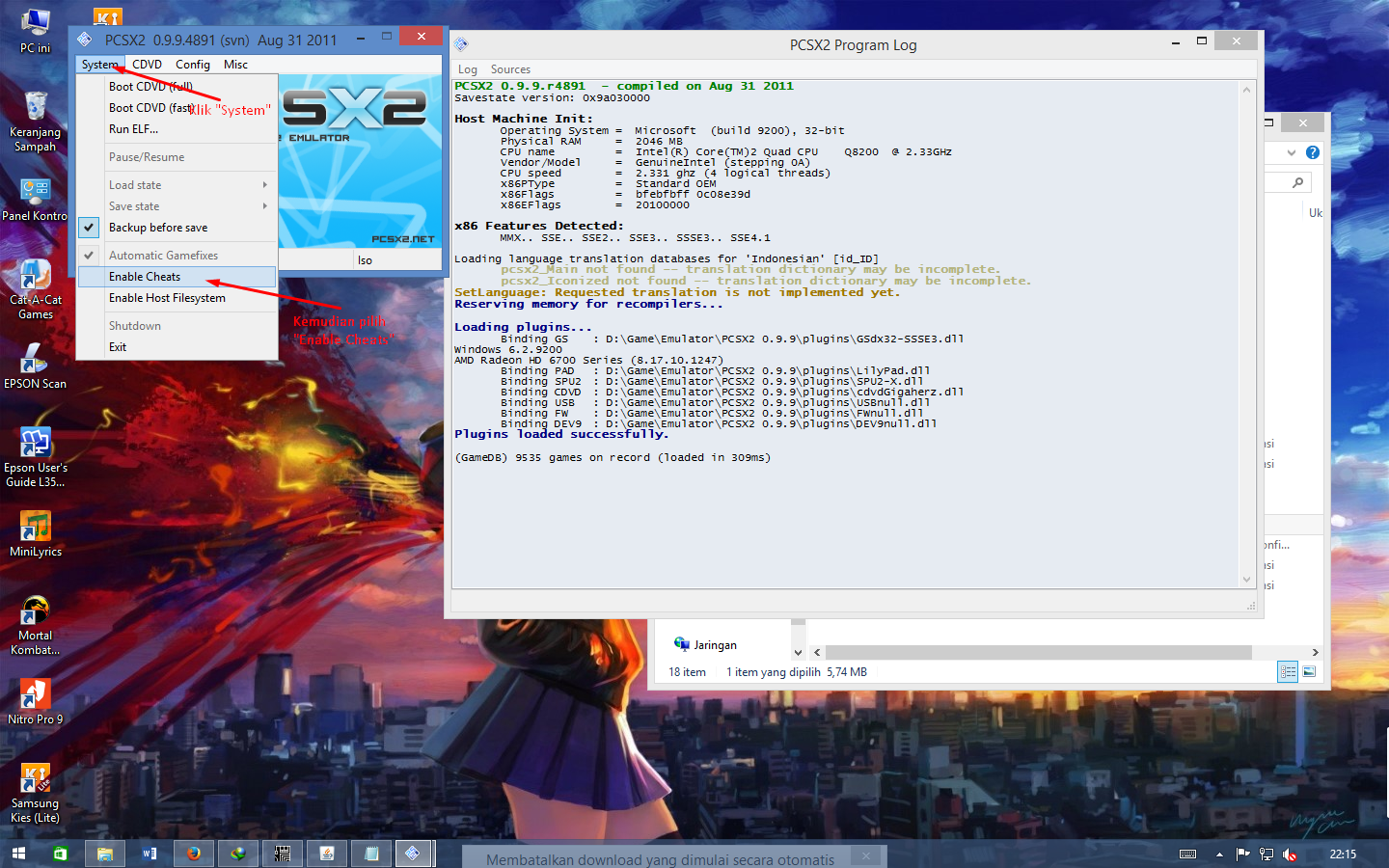Screen dimensions: 1389x868
Task: Open the CDVD menu
Action: [x=147, y=65]
